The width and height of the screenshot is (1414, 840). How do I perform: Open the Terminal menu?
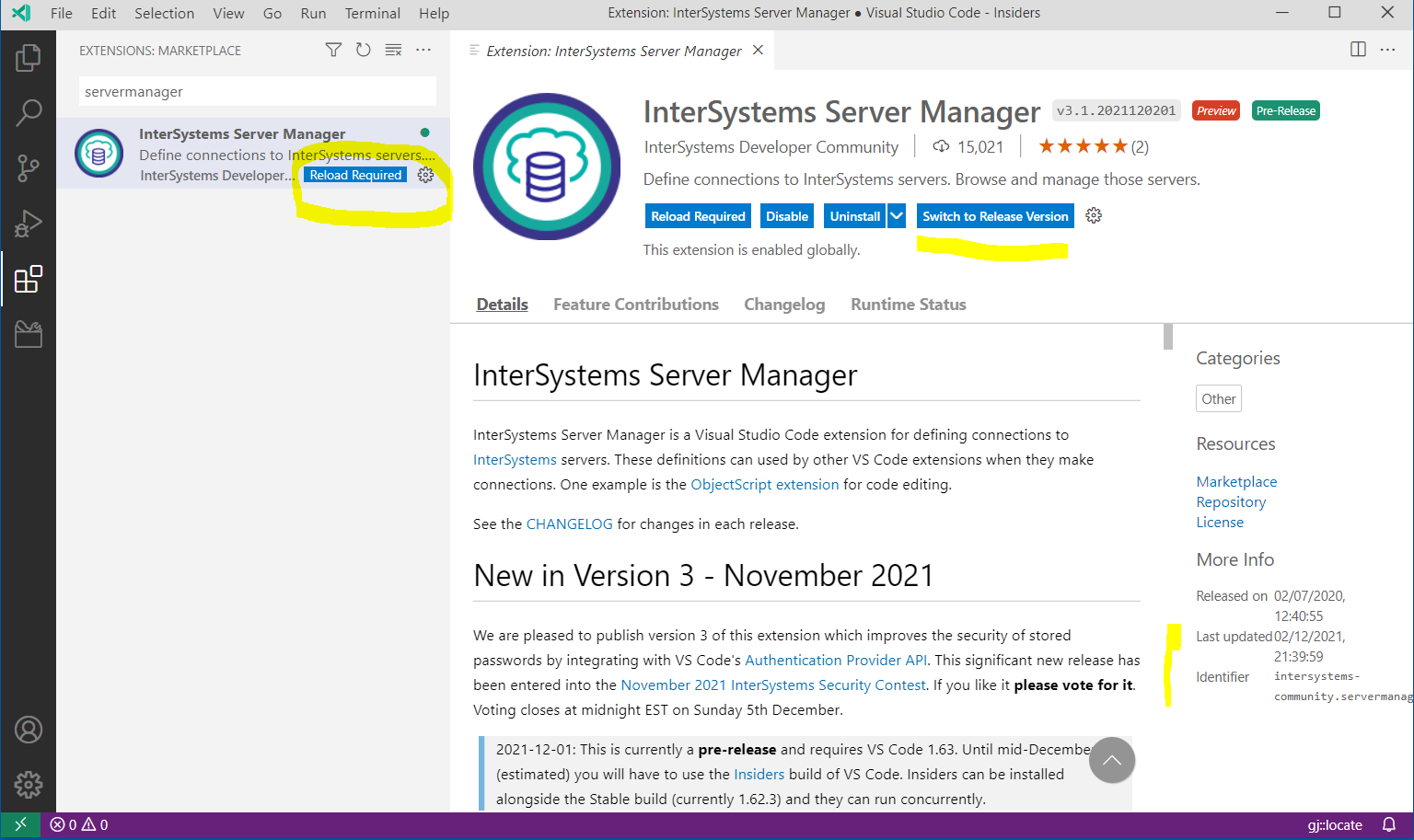[372, 13]
